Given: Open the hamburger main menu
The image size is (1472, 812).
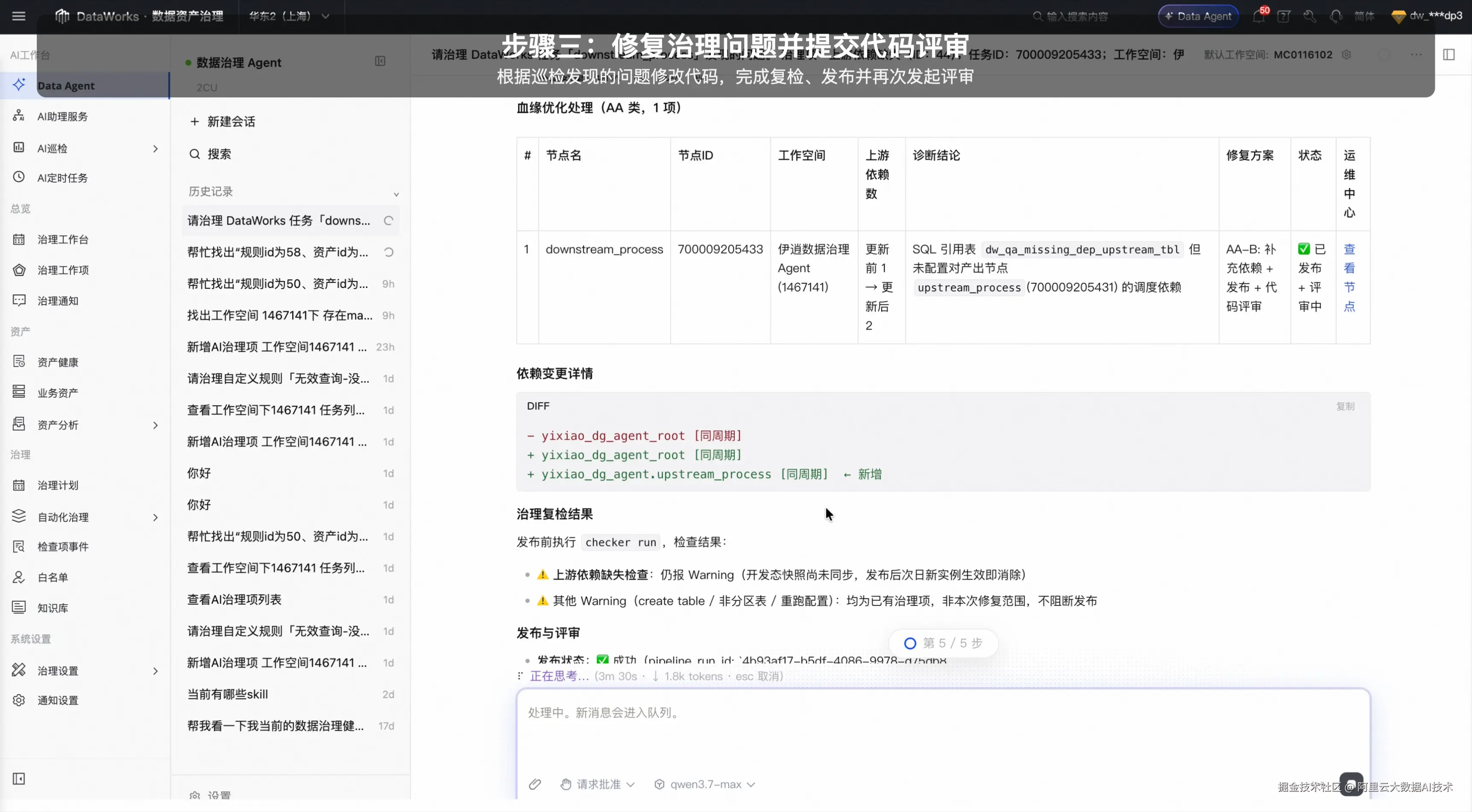Looking at the screenshot, I should 19,16.
